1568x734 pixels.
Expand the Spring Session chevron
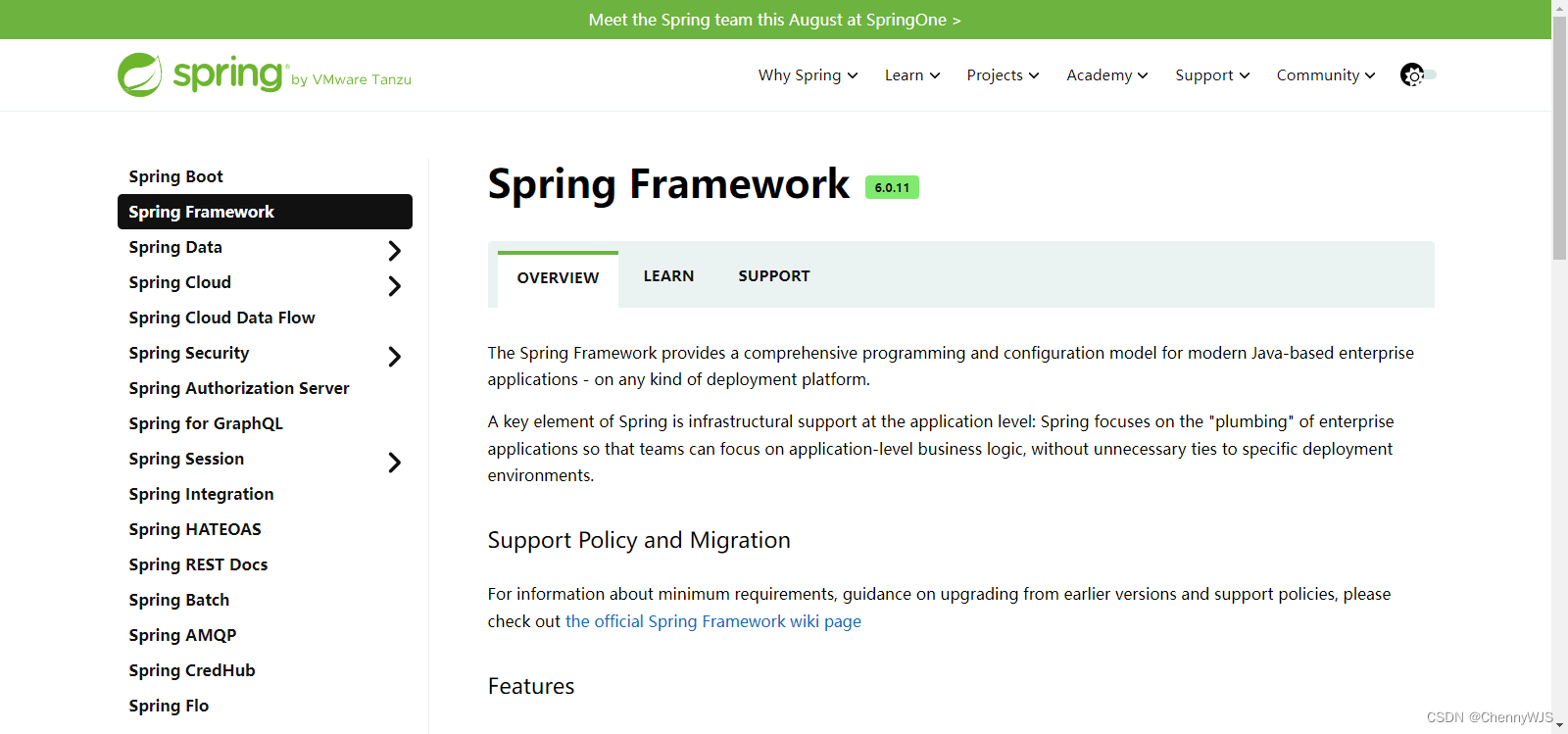[x=394, y=463]
